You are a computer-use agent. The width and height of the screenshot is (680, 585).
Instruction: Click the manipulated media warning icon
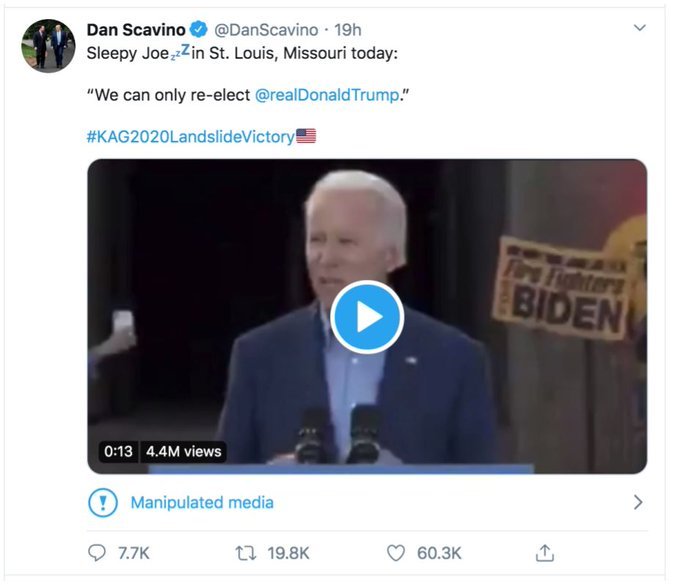tap(103, 503)
